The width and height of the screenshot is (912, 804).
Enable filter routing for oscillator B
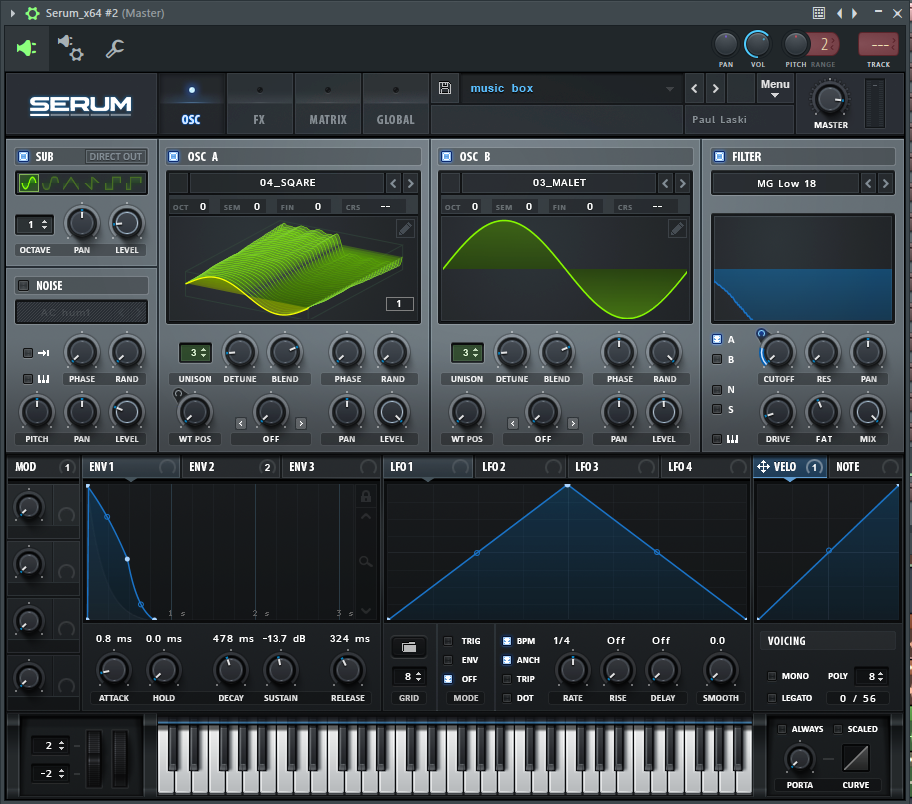[x=717, y=359]
